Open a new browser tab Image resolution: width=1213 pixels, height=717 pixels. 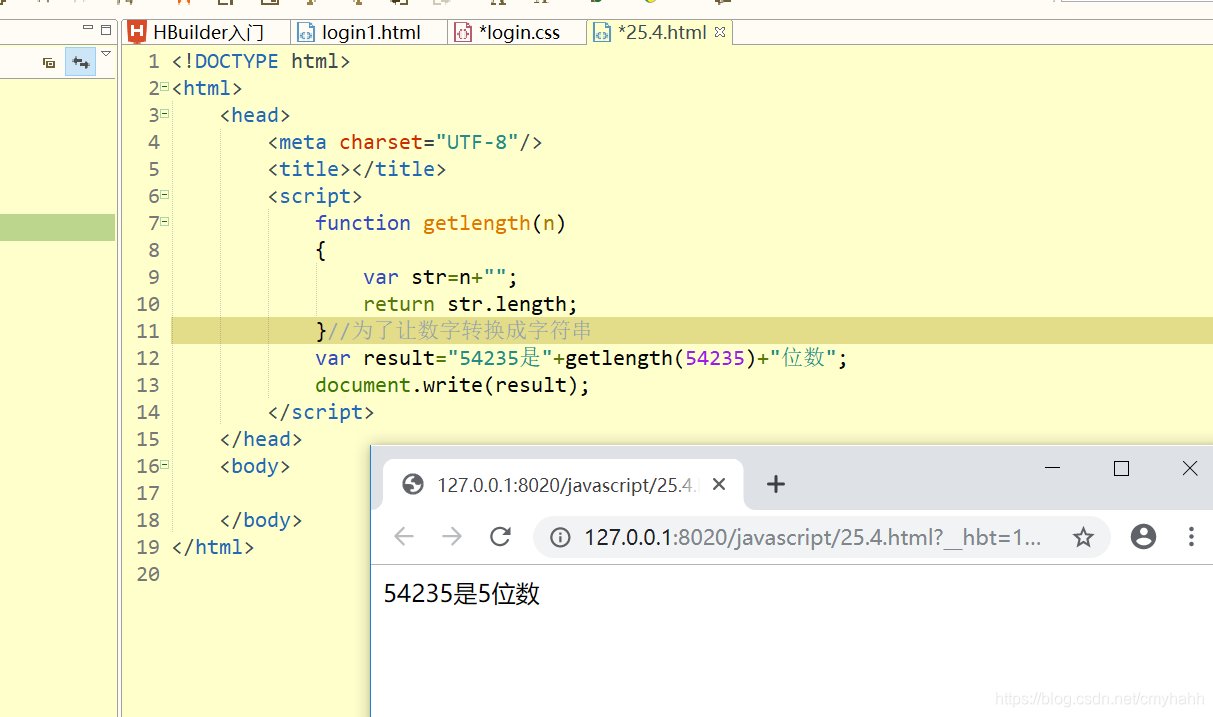pyautogui.click(x=776, y=485)
